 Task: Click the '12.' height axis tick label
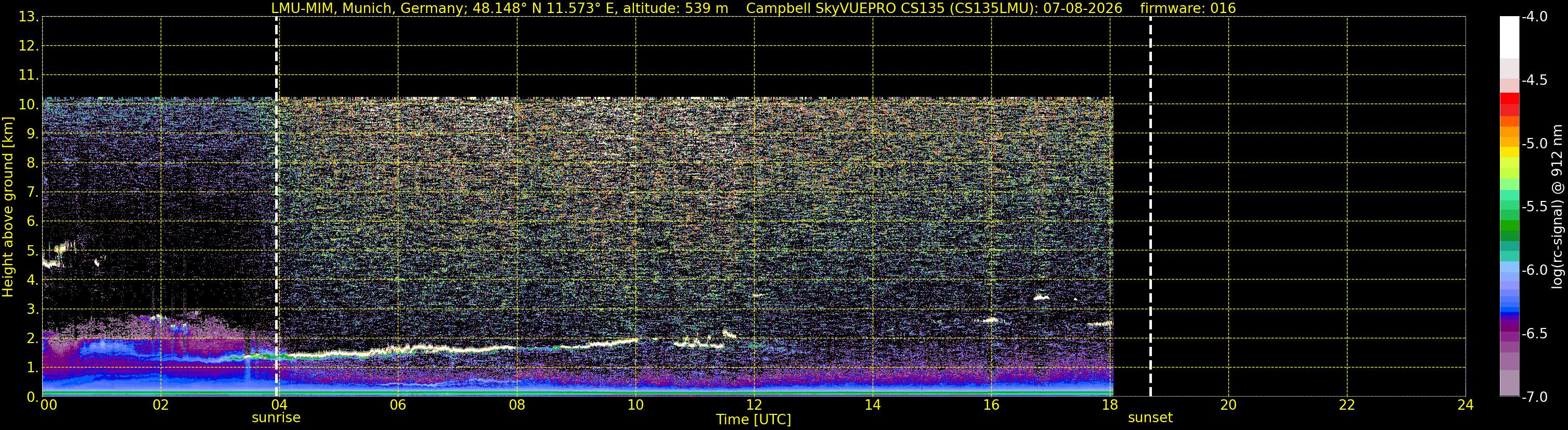(29, 46)
